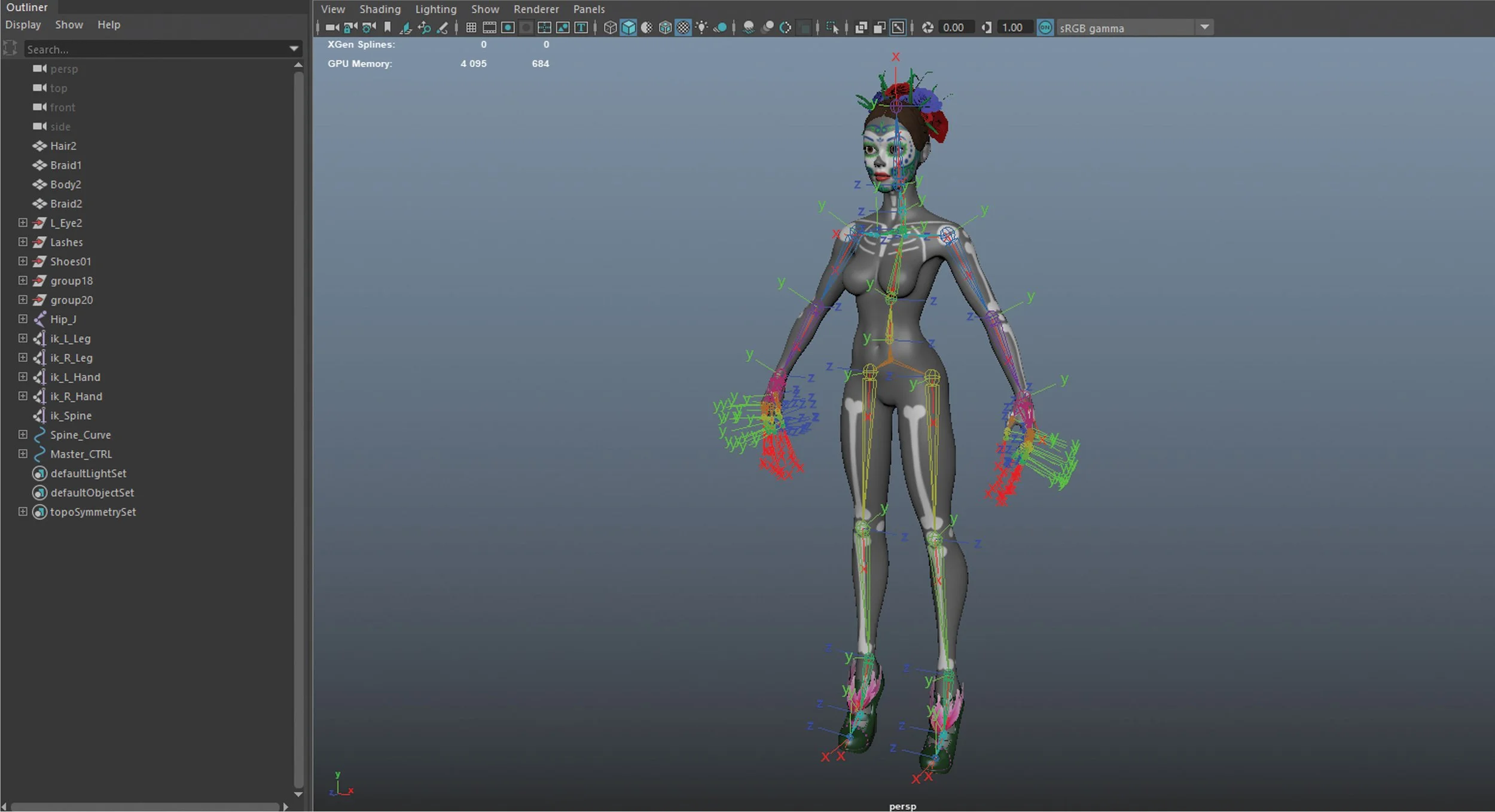
Task: Select ik_Spine in the Outliner
Action: coord(71,416)
